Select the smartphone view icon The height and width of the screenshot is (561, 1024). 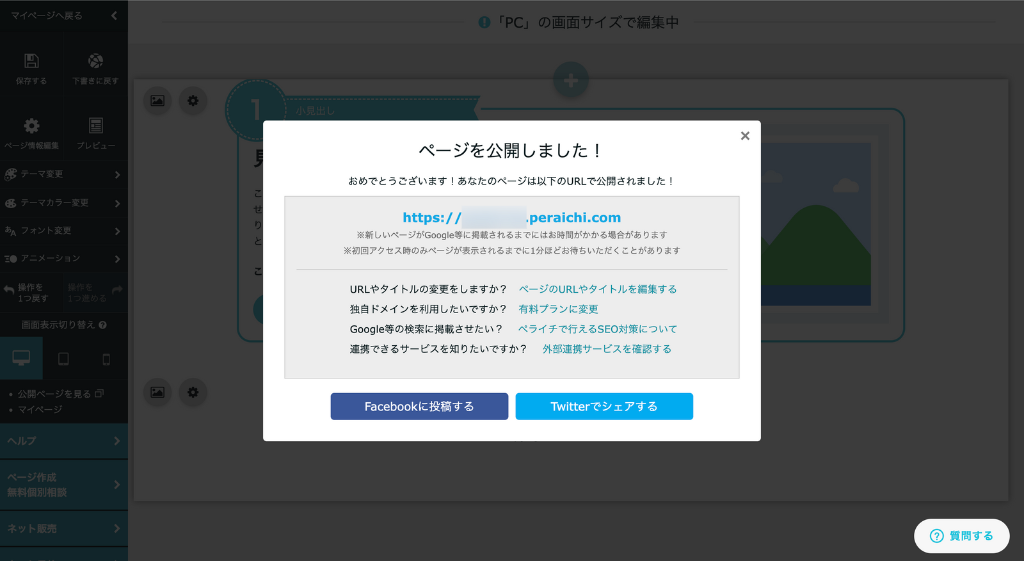tap(106, 359)
